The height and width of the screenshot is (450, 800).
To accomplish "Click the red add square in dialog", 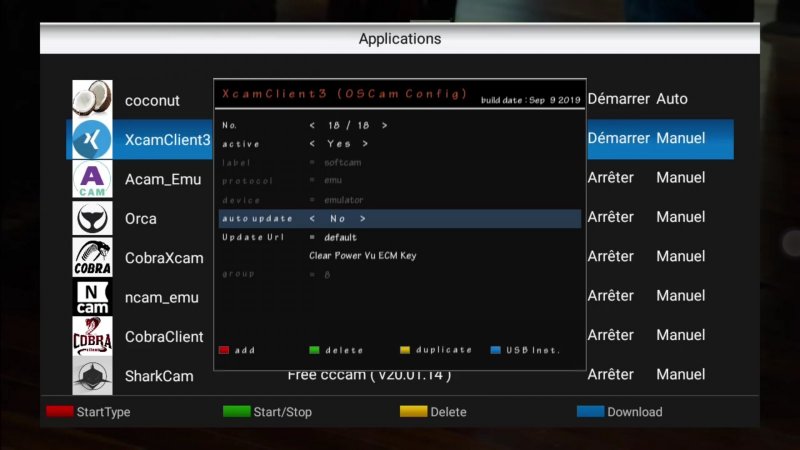I will tap(224, 350).
